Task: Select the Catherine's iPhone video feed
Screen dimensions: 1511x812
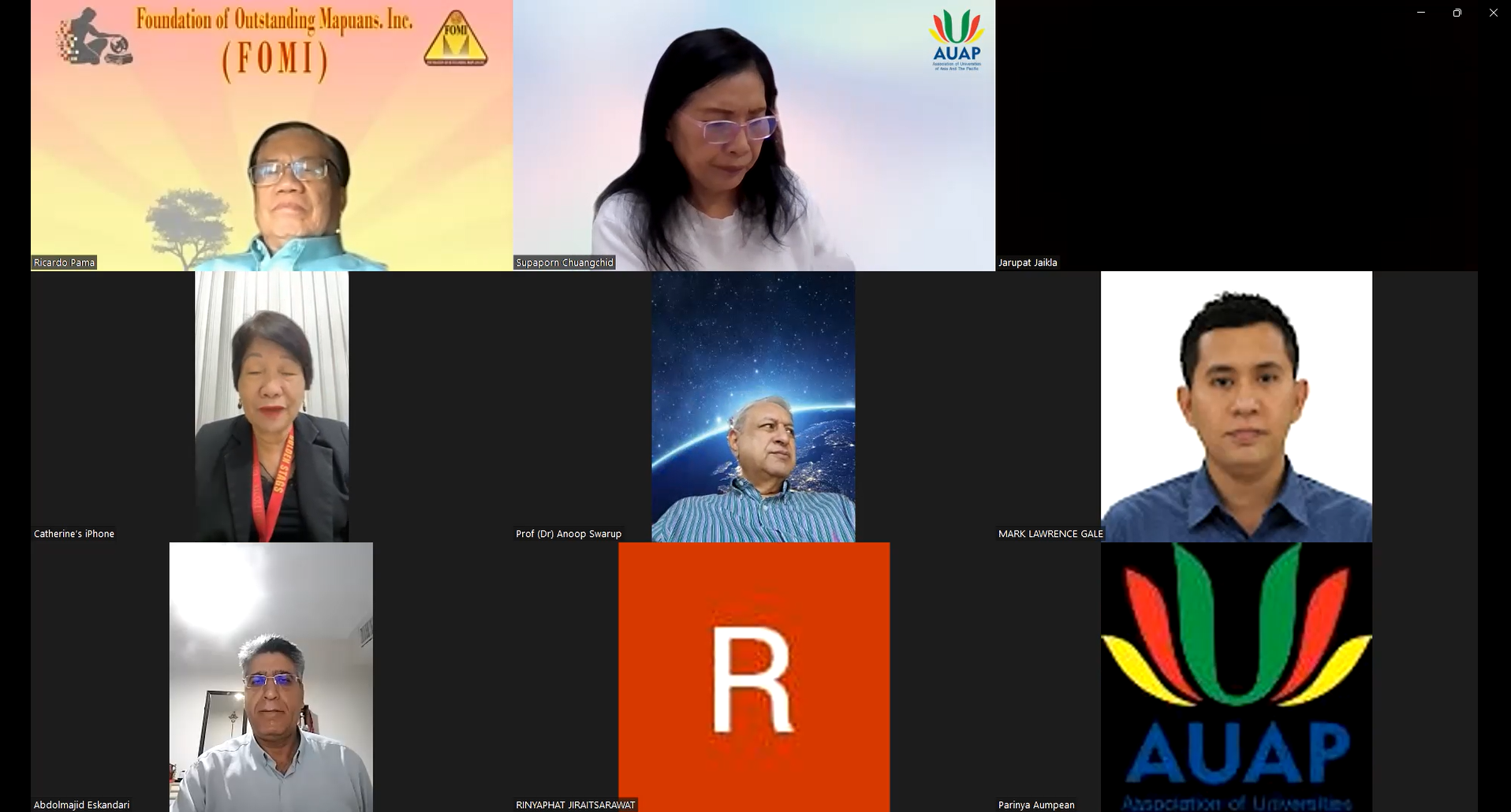Action: pos(271,406)
